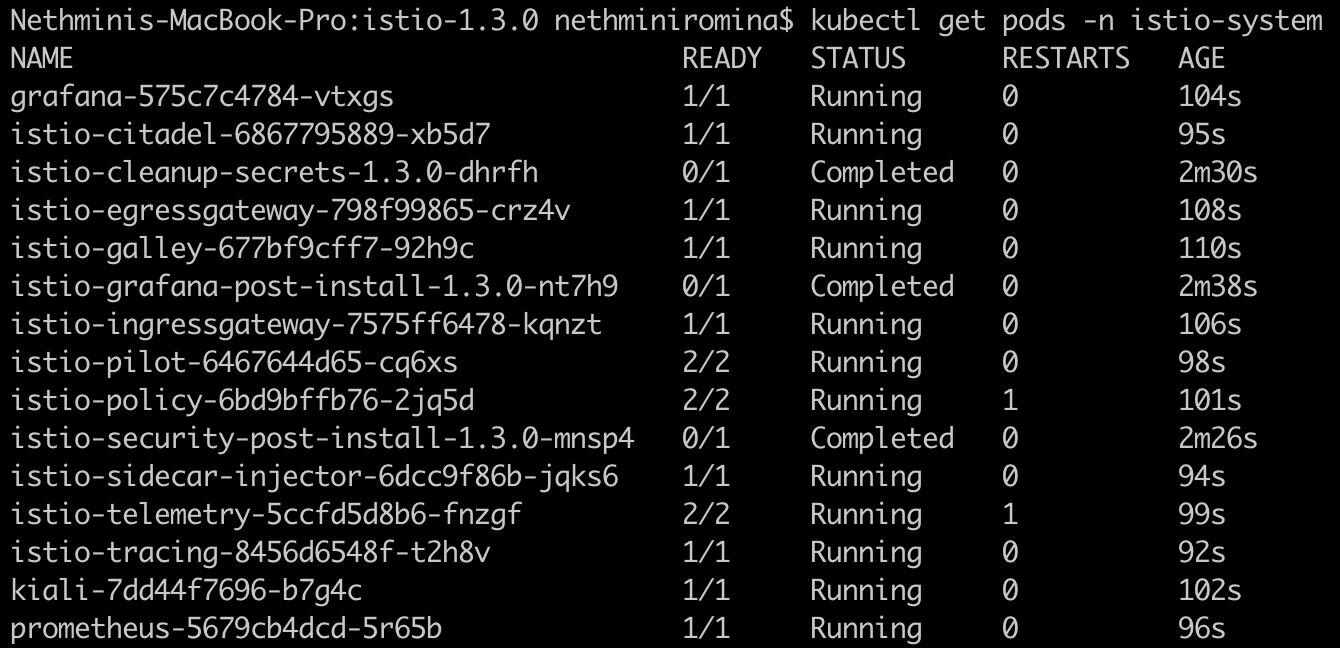This screenshot has height=648, width=1340.
Task: Click the STATUS column header
Action: (x=858, y=59)
